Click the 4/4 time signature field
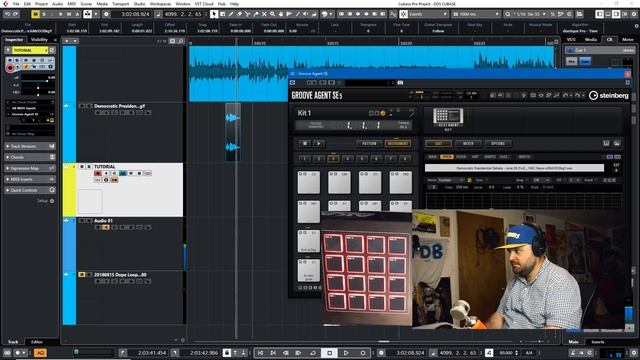Screen dimensions: 640x360 pos(529,353)
